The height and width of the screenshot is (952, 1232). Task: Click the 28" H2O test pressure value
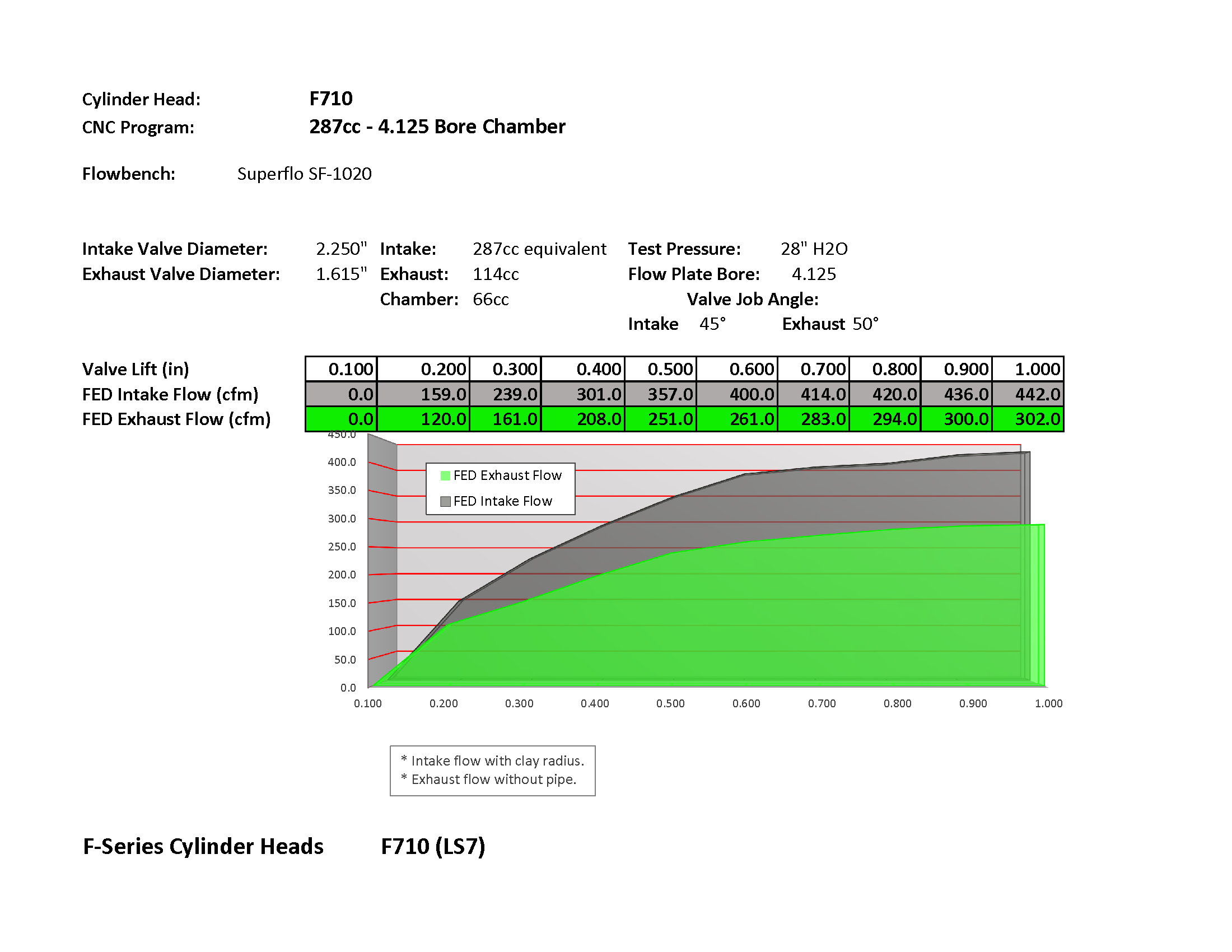814,249
